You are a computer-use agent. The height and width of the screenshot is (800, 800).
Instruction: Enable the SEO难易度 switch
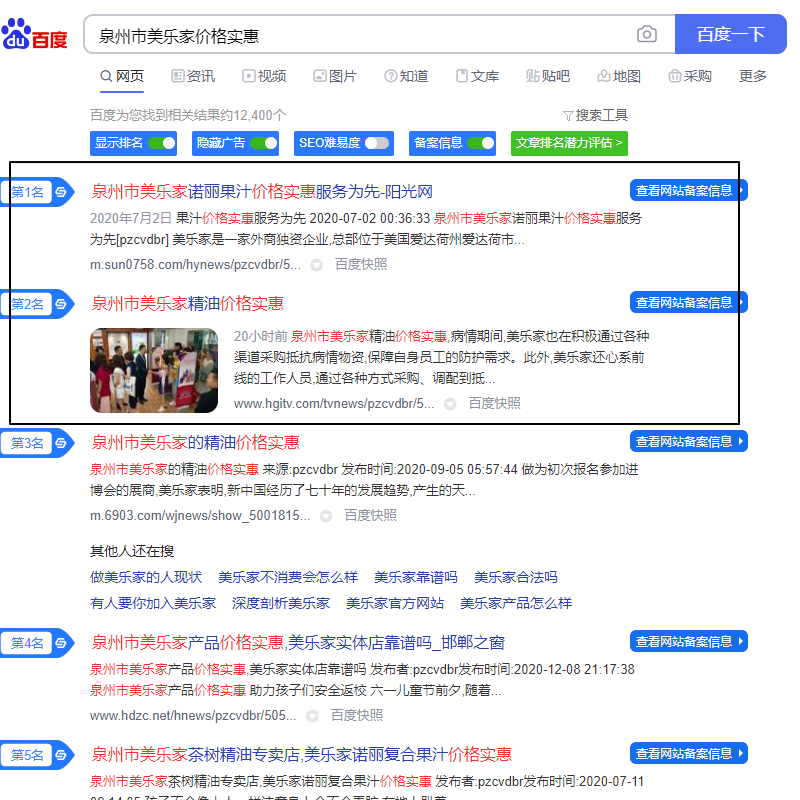click(377, 143)
